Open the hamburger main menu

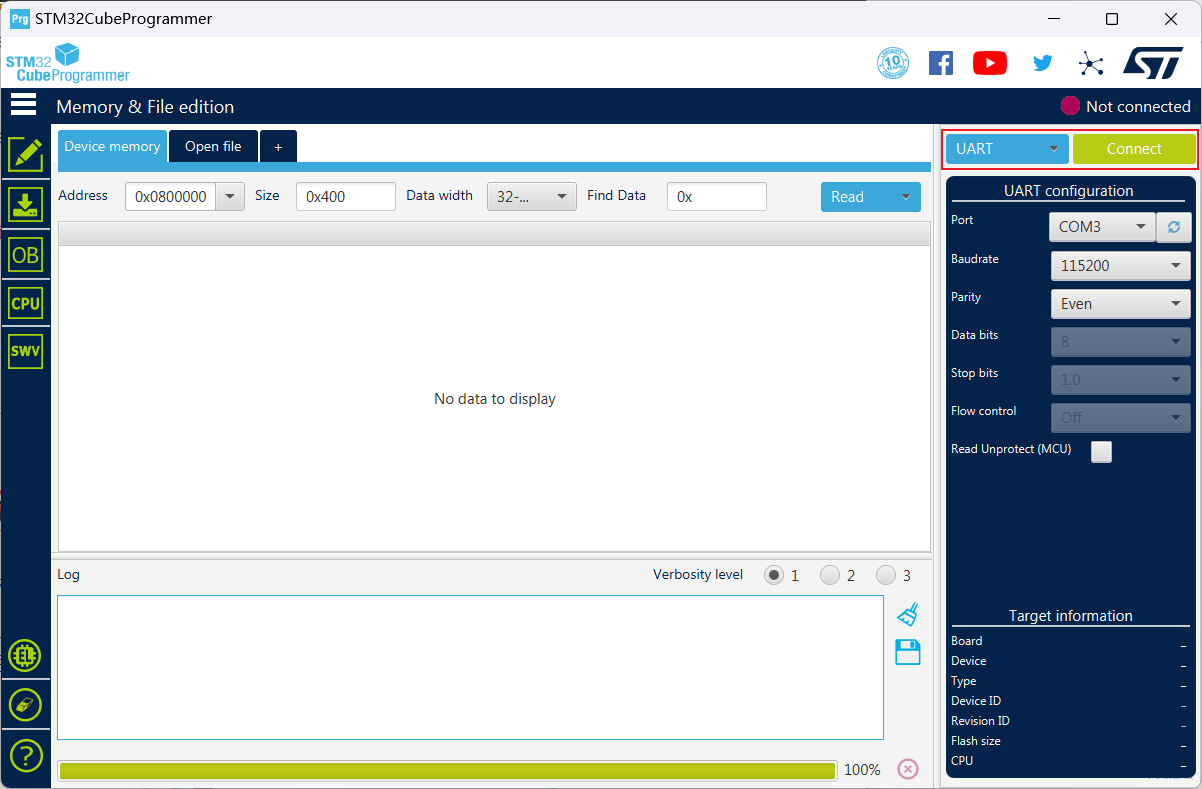click(x=24, y=105)
